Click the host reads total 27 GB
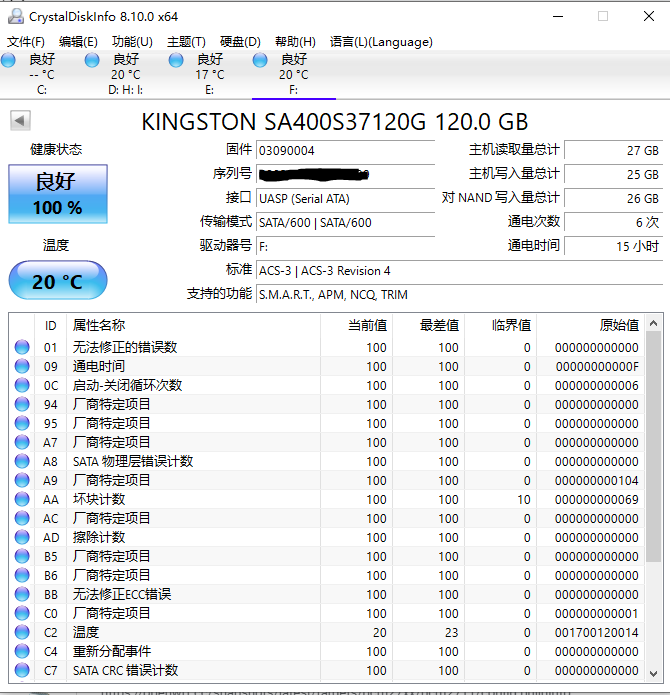Screen dimensions: 670x695 pyautogui.click(x=613, y=150)
